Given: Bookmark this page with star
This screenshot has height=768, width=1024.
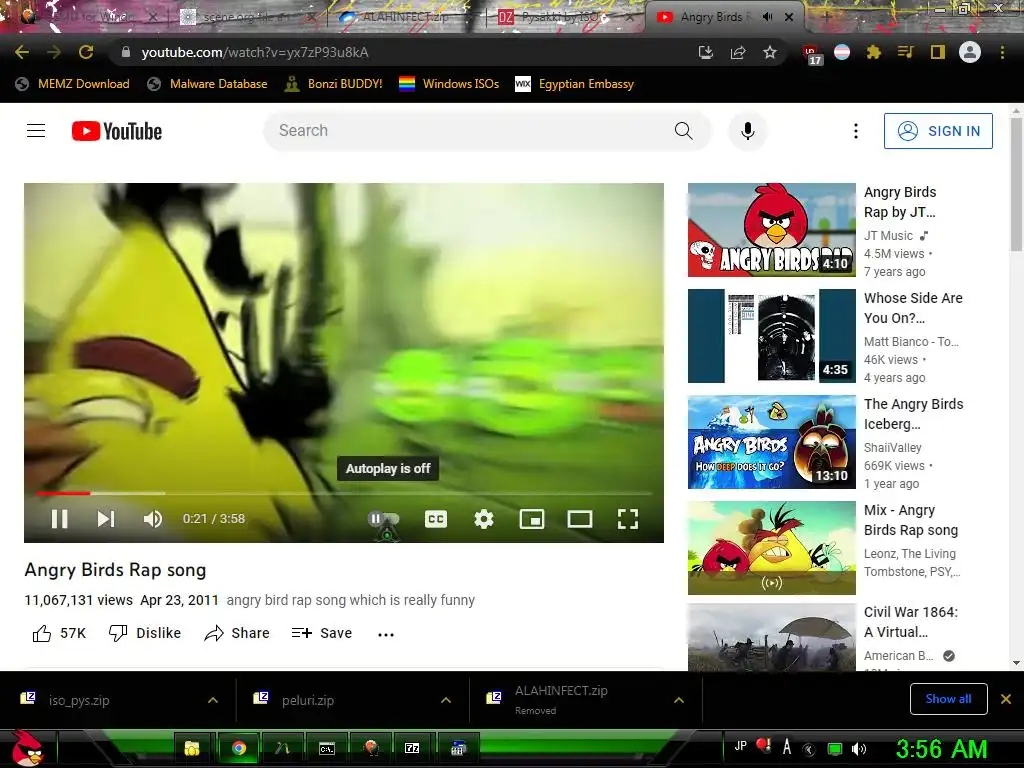Looking at the screenshot, I should [x=770, y=52].
